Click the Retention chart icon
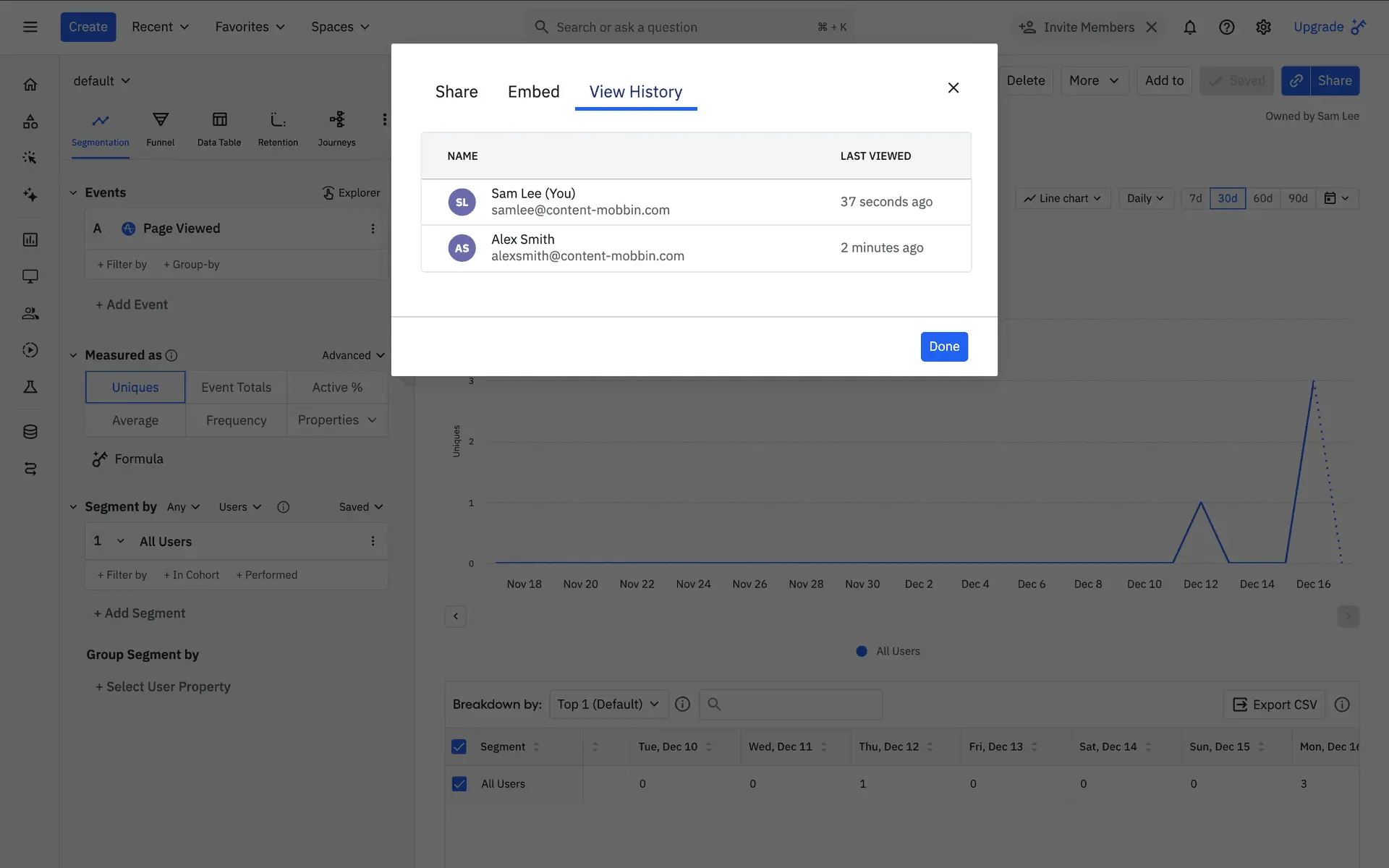This screenshot has width=1389, height=868. [278, 120]
